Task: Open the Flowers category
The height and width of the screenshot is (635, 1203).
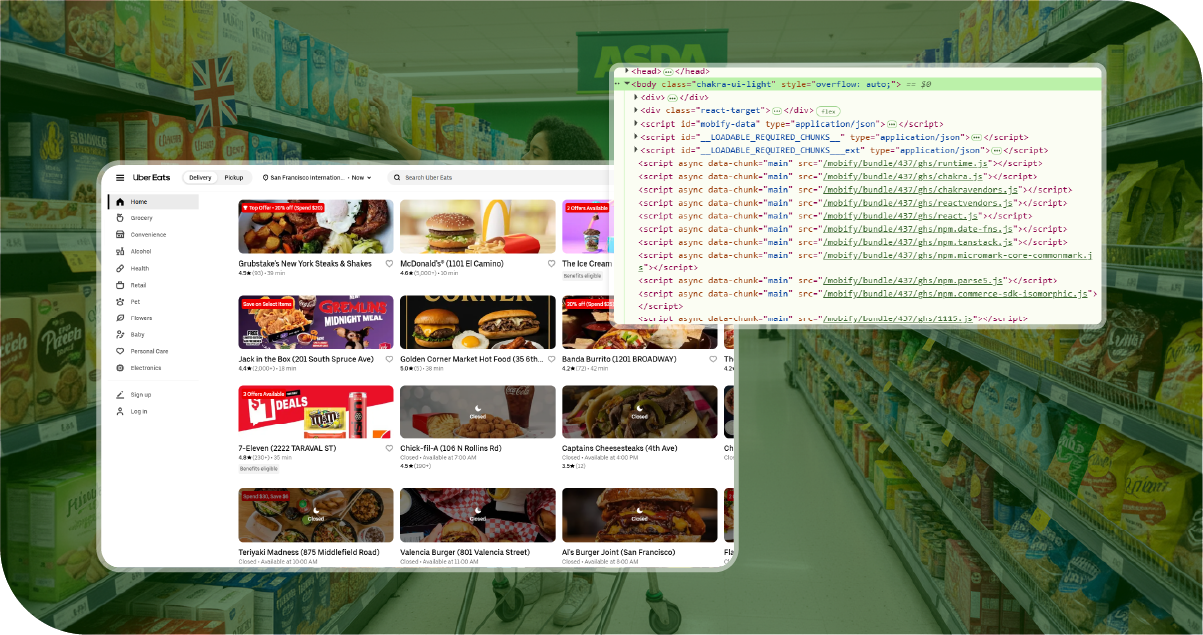Action: pyautogui.click(x=118, y=318)
